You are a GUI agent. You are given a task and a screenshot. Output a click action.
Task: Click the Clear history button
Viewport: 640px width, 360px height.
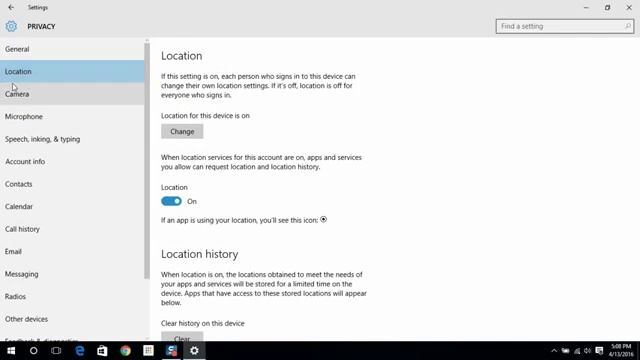click(x=182, y=337)
